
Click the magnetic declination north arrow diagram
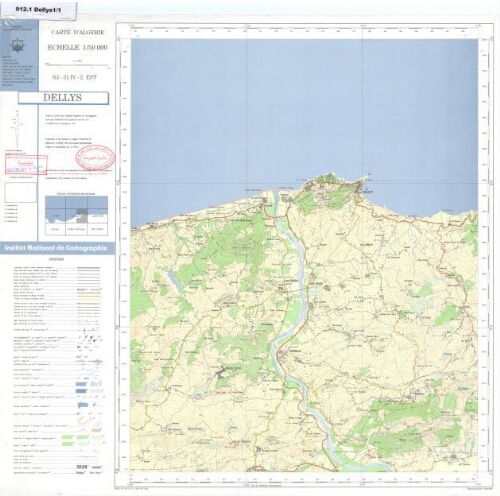[17, 129]
